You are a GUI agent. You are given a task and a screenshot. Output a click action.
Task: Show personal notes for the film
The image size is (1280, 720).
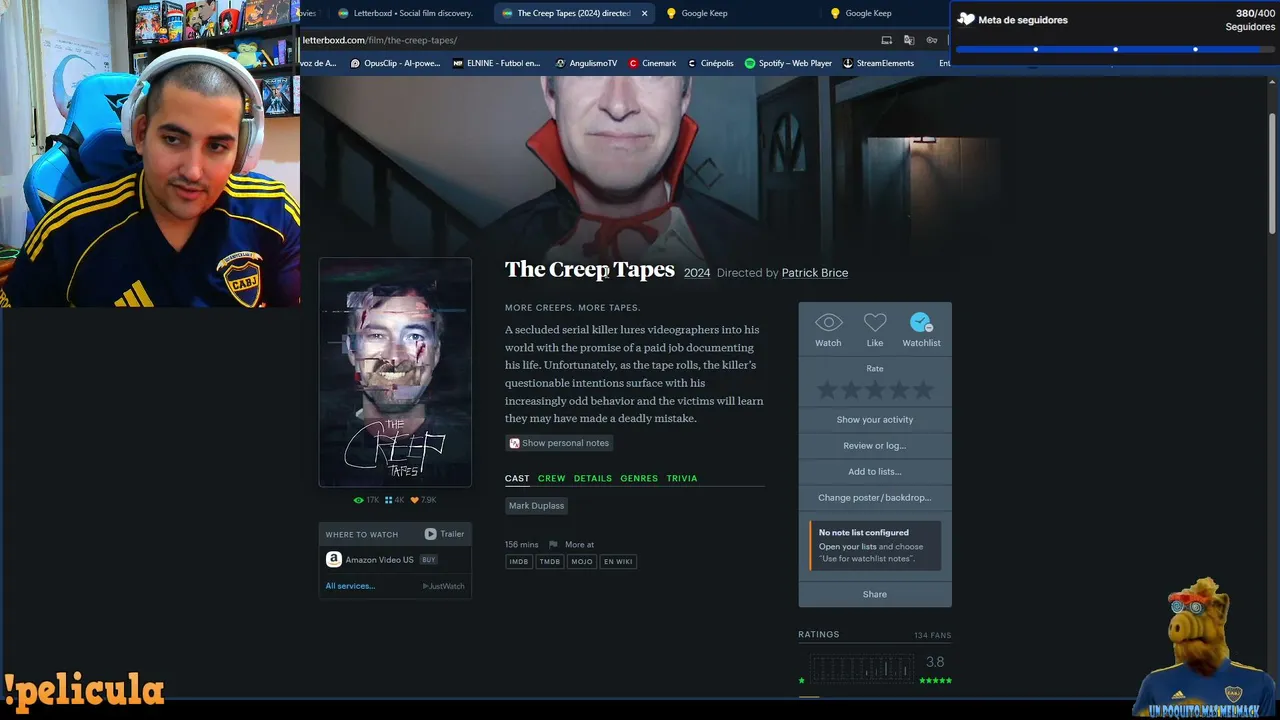[x=559, y=443]
